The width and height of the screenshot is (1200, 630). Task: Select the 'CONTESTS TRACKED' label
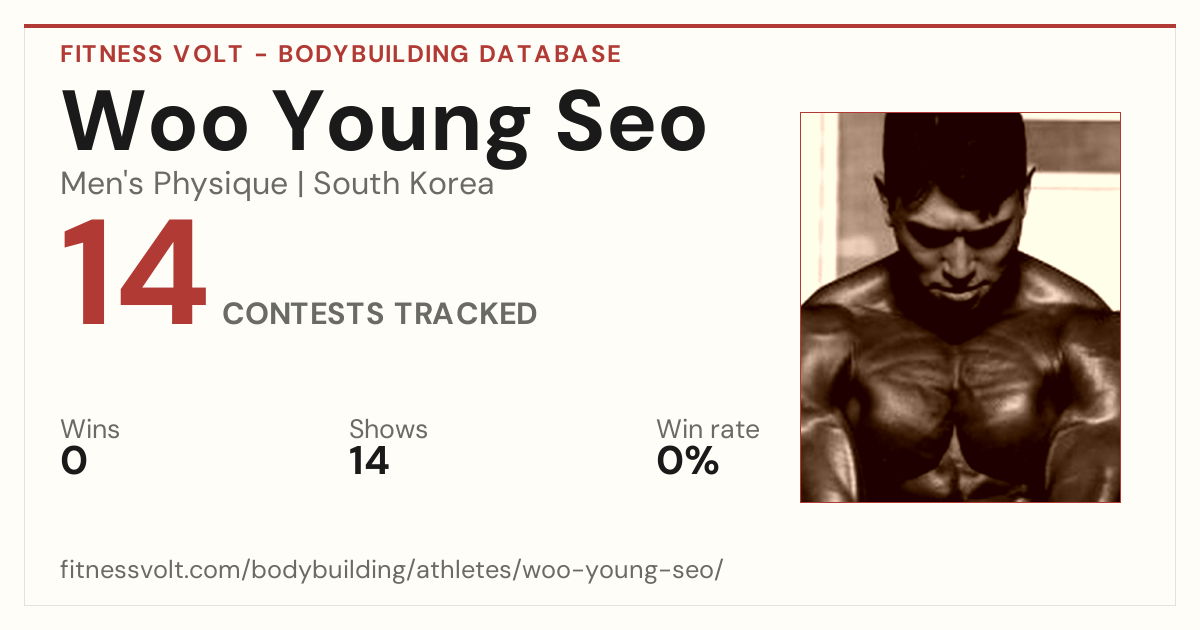tap(380, 314)
